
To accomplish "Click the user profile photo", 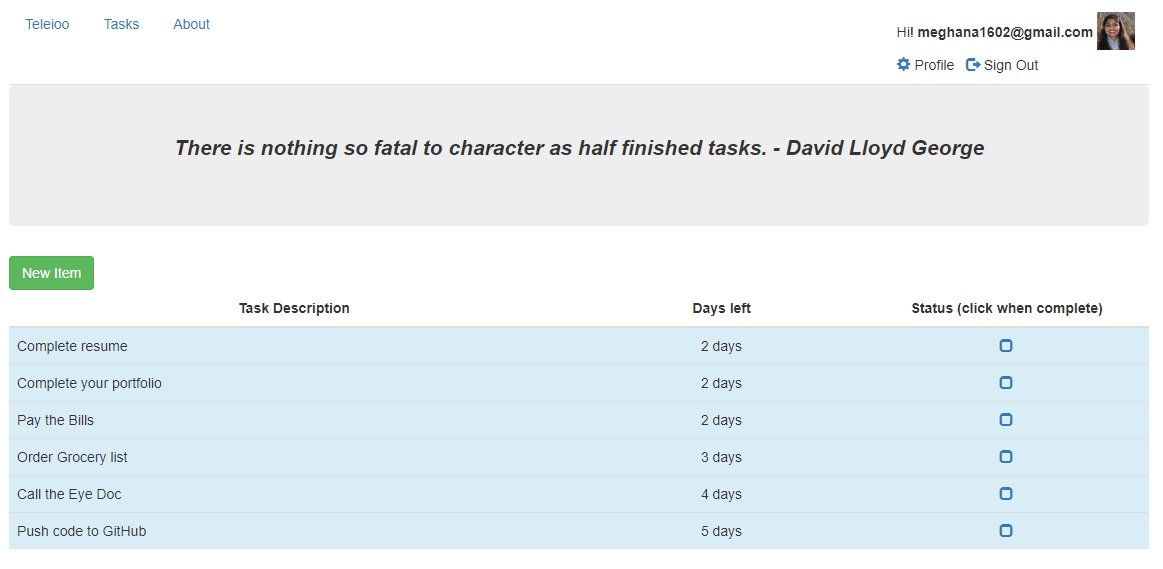I will tap(1115, 31).
